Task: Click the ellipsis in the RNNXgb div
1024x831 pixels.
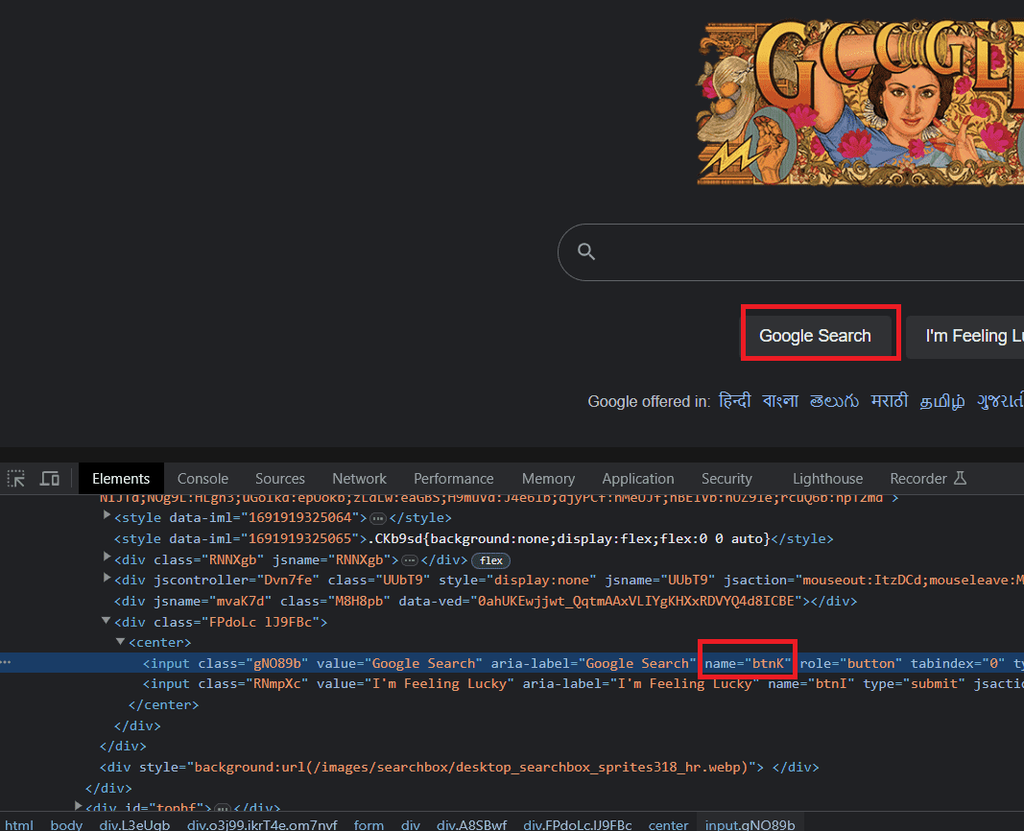Action: coord(409,561)
